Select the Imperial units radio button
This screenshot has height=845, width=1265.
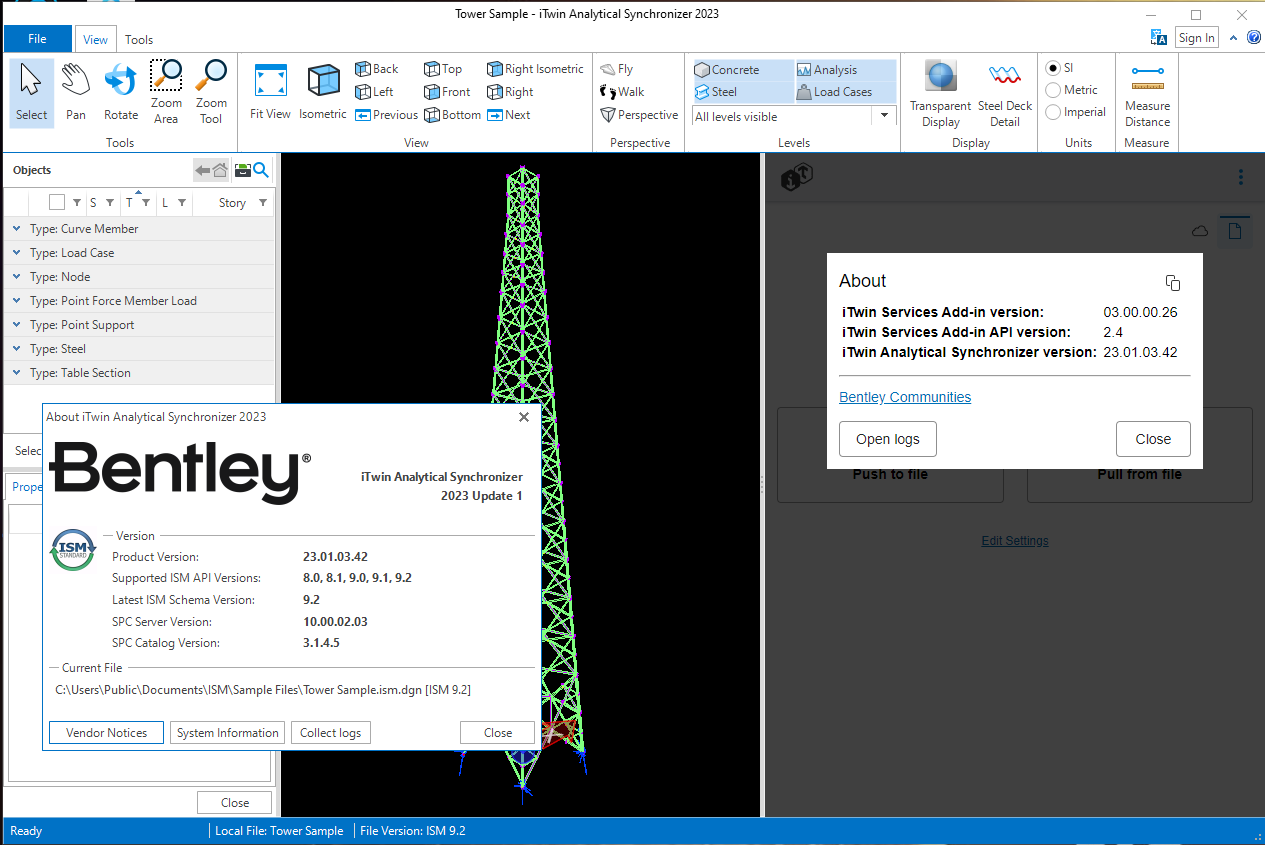pos(1053,112)
